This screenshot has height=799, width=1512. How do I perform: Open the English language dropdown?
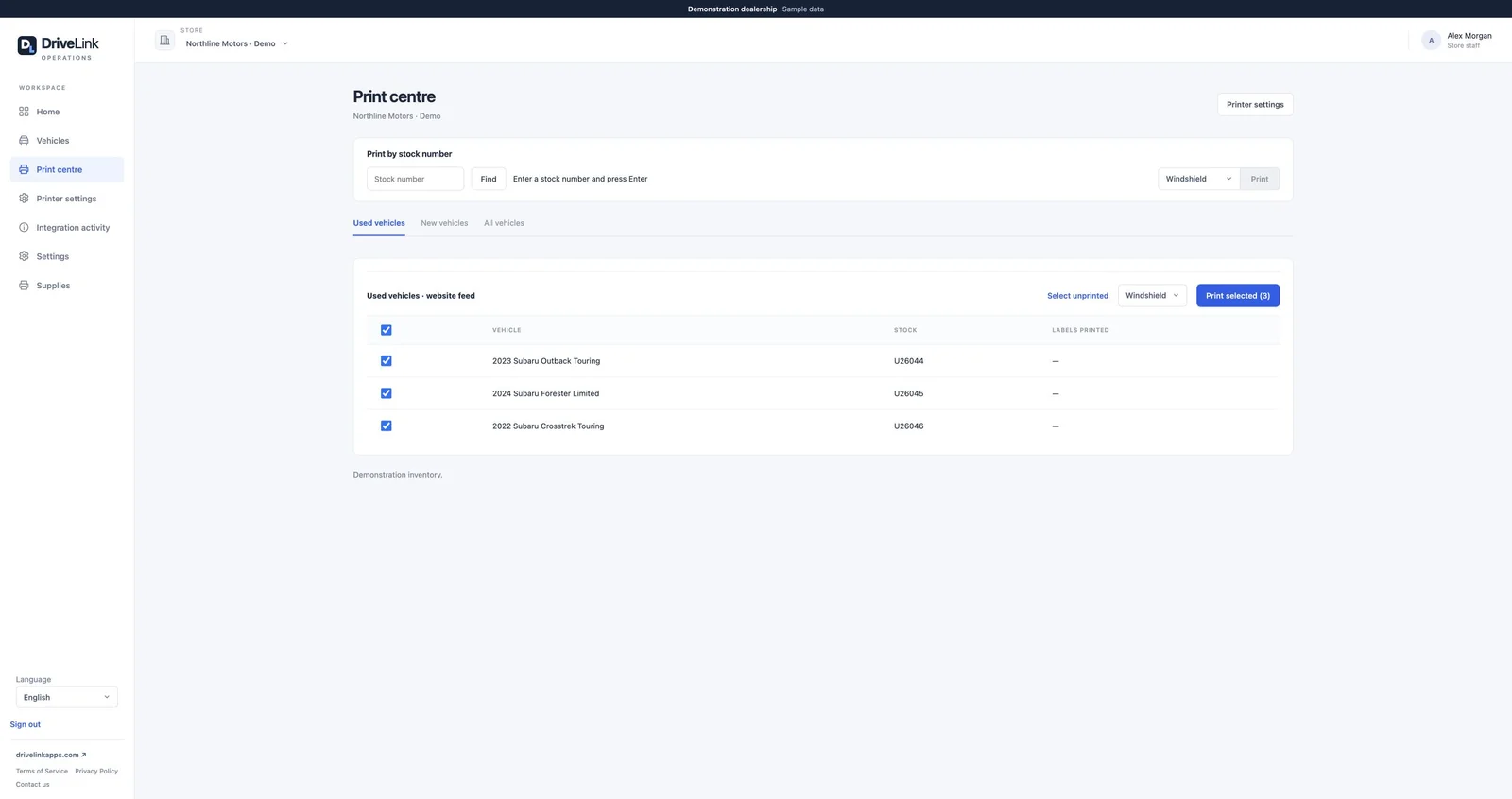pyautogui.click(x=66, y=697)
